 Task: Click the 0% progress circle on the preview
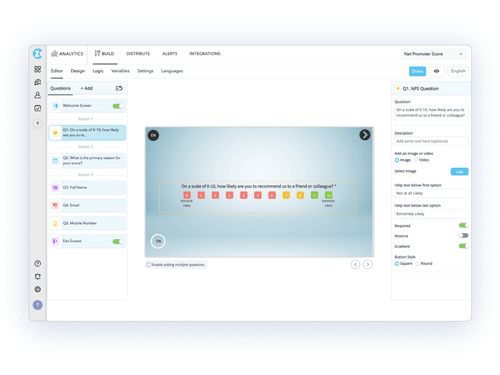(158, 241)
